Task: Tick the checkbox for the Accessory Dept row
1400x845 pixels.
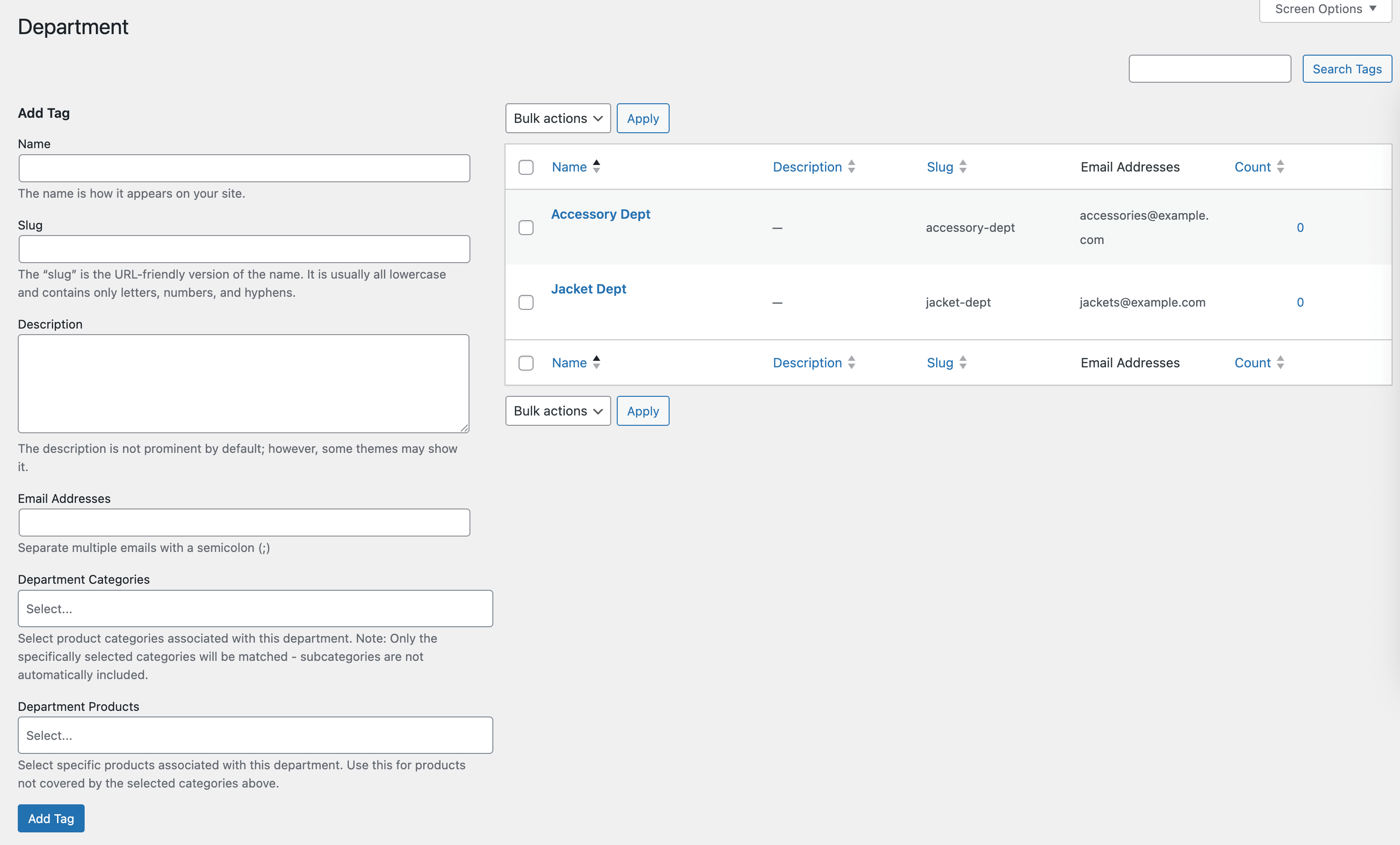Action: pyautogui.click(x=526, y=227)
